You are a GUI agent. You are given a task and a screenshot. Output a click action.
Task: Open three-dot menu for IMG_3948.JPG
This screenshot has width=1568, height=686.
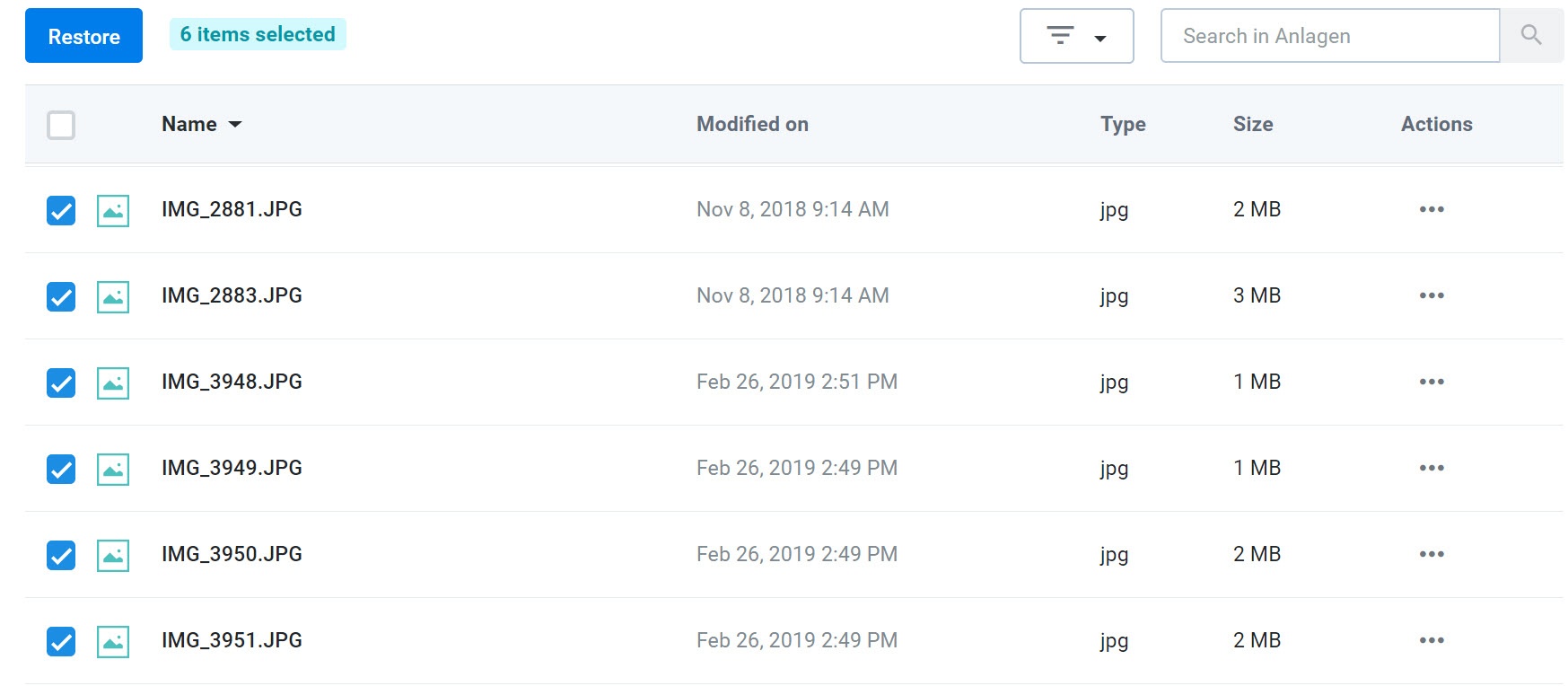click(x=1432, y=382)
